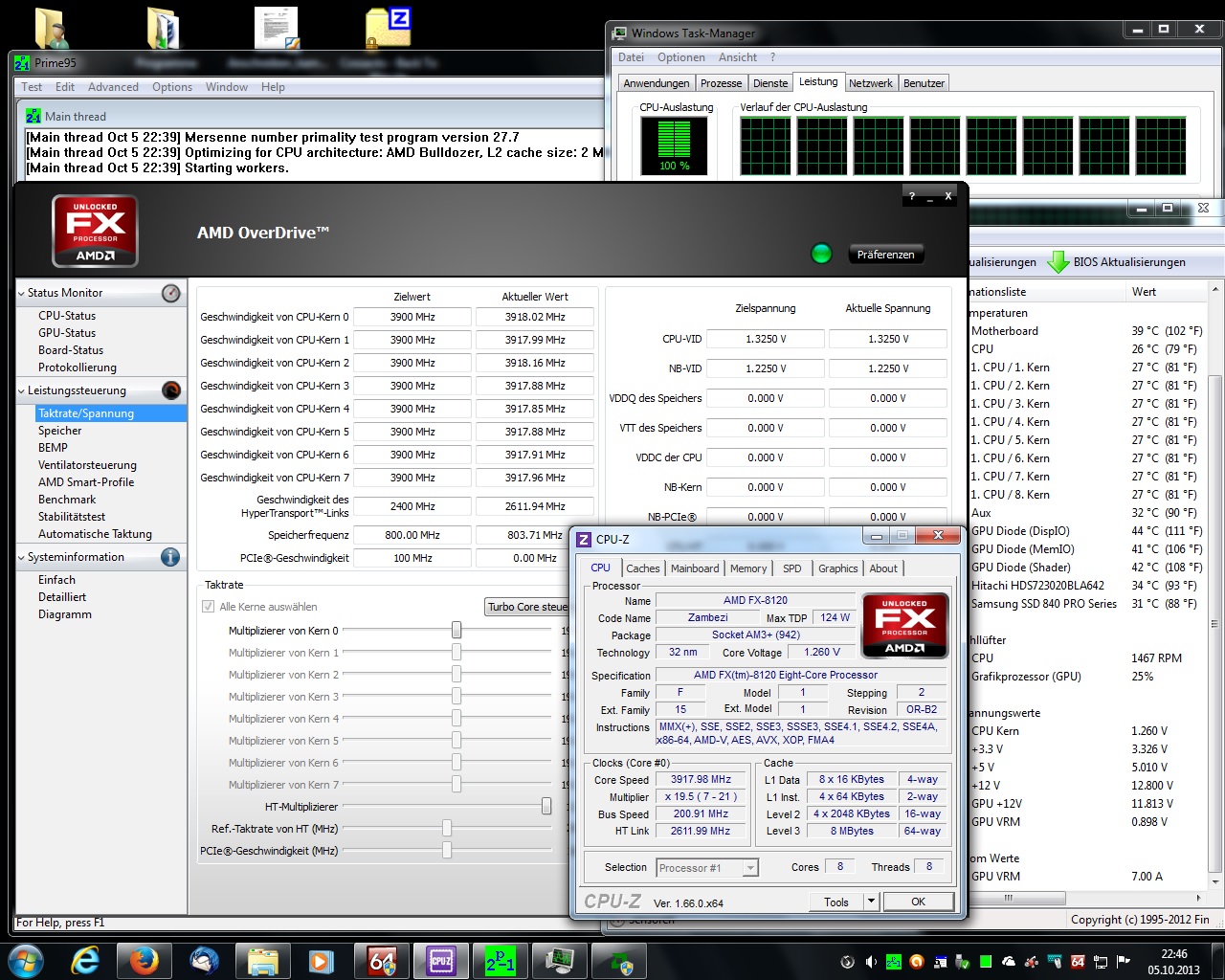Collapse the Status Monitor section

[x=21, y=293]
